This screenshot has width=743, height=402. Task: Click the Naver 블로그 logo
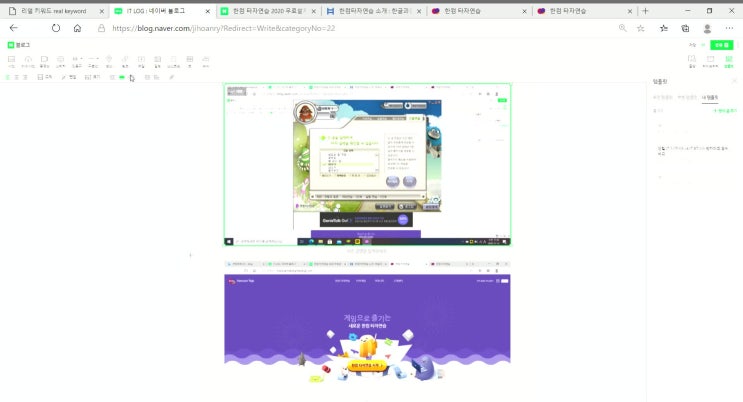tap(18, 45)
